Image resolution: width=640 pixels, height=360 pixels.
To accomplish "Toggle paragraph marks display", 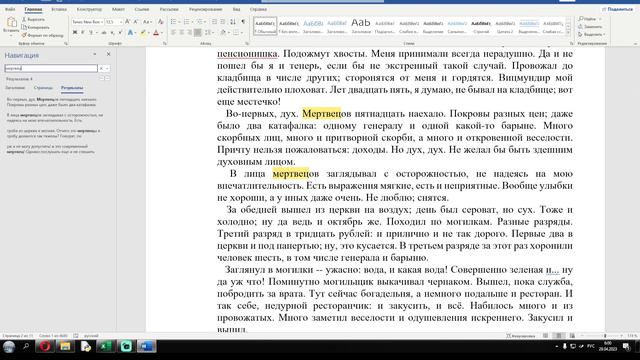I will pos(243,22).
